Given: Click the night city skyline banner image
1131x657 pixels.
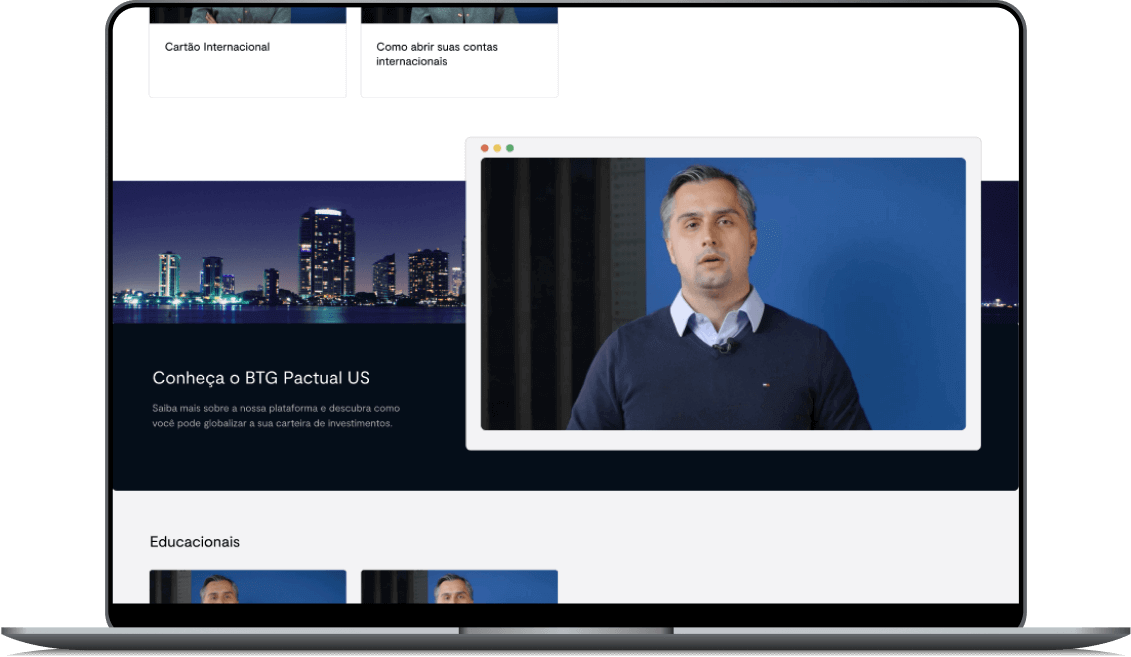Looking at the screenshot, I should (289, 252).
